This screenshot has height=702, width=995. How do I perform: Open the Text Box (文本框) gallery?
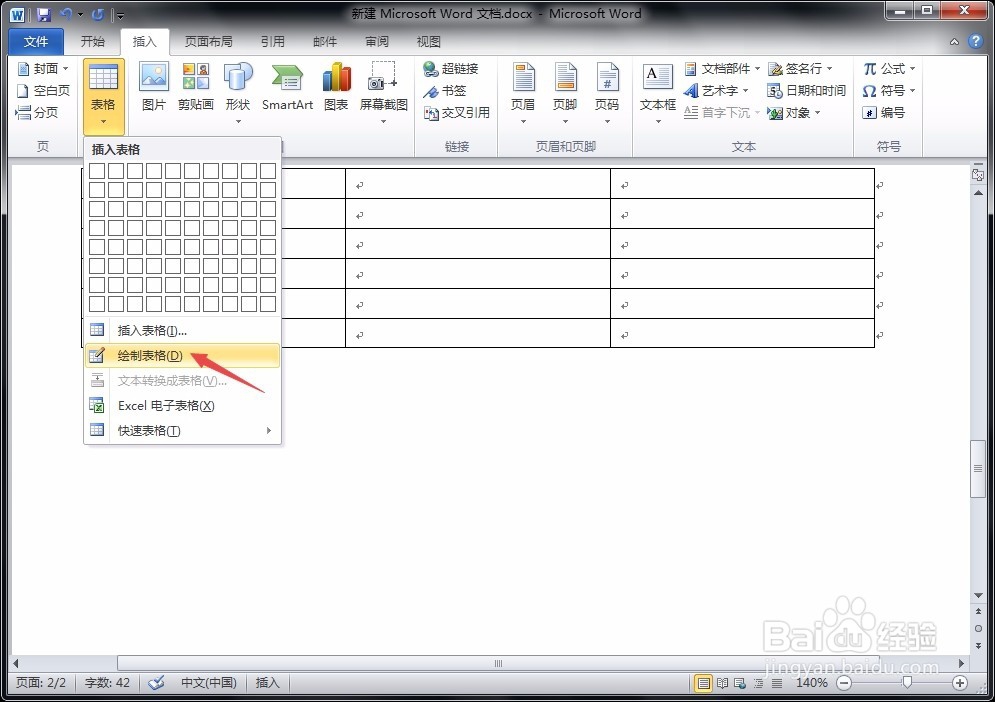657,94
